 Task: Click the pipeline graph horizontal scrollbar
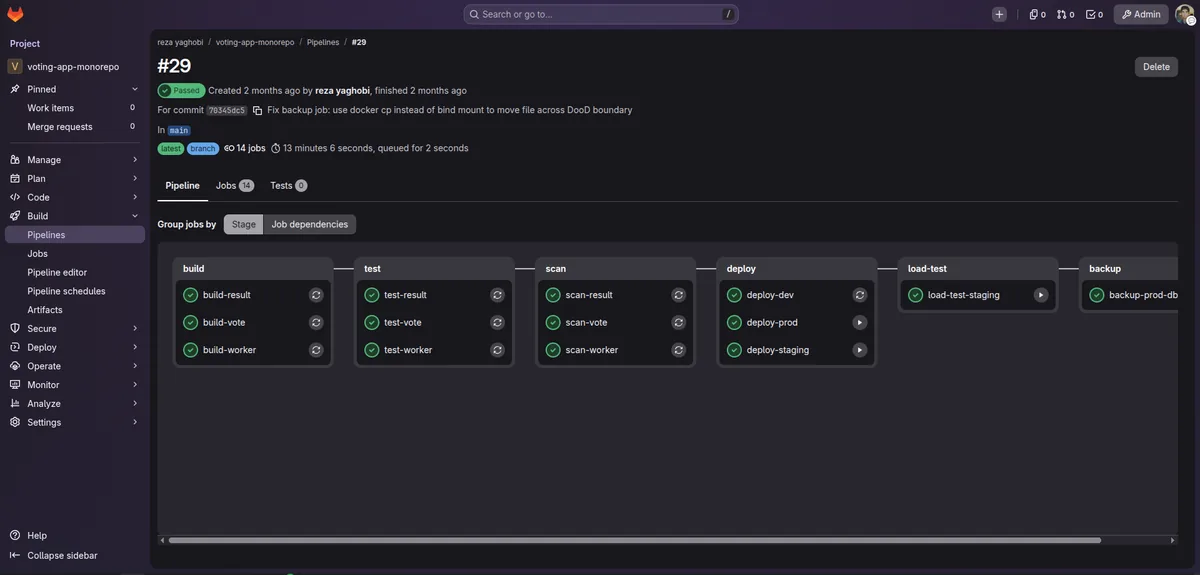[635, 540]
